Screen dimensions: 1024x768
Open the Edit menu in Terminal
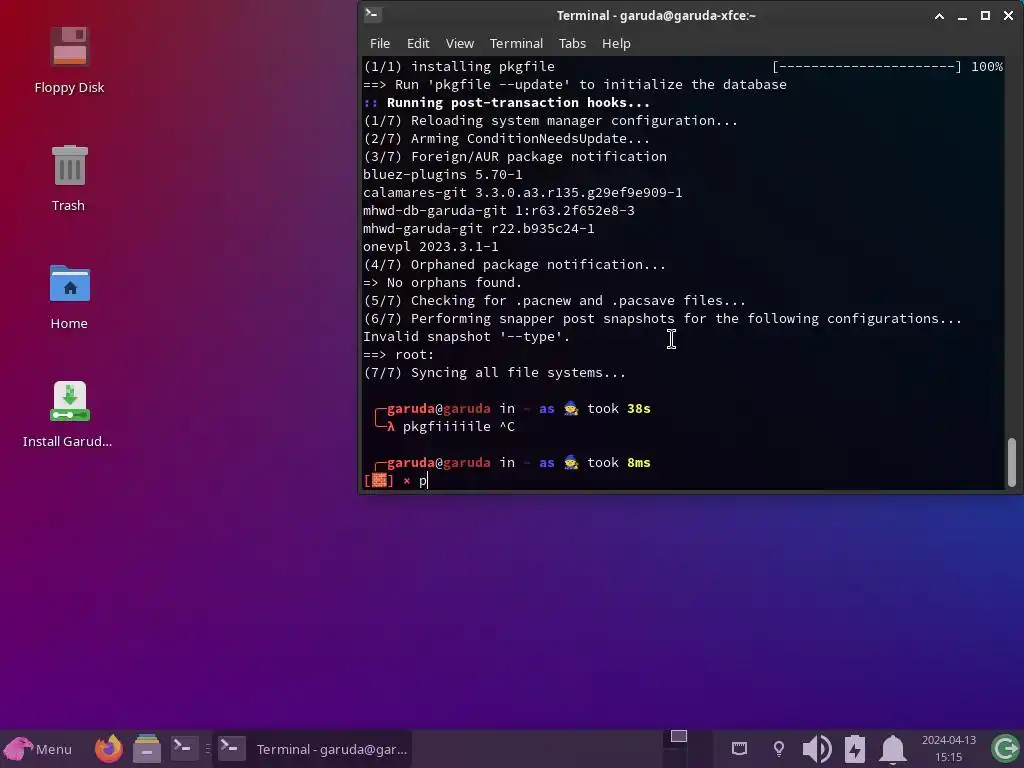click(x=418, y=43)
